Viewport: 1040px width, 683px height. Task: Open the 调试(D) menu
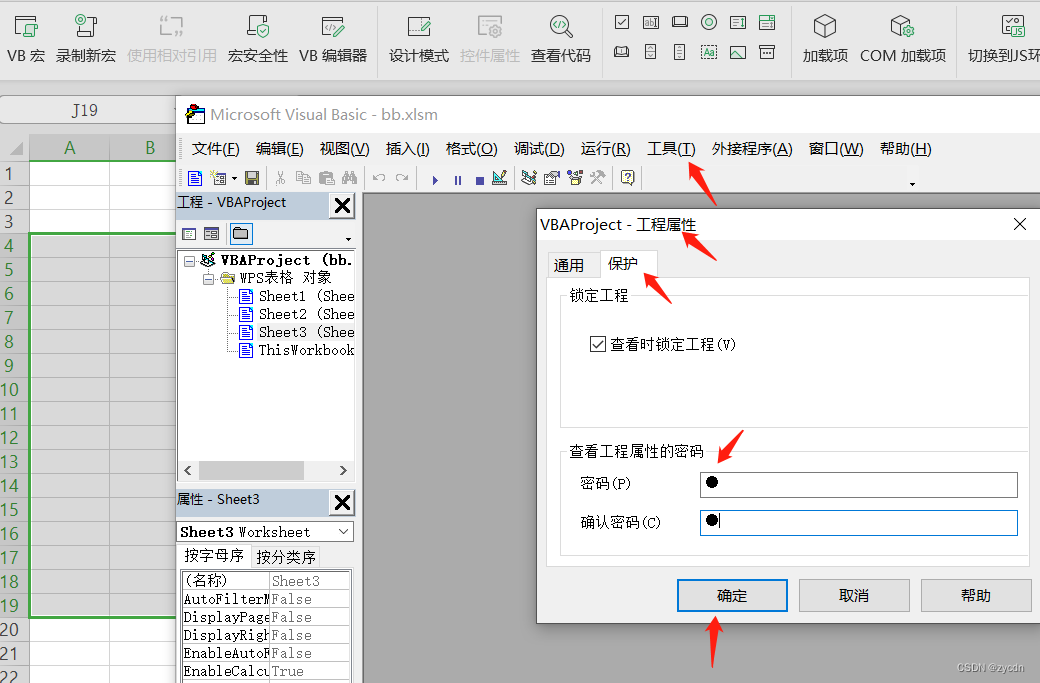(x=539, y=149)
